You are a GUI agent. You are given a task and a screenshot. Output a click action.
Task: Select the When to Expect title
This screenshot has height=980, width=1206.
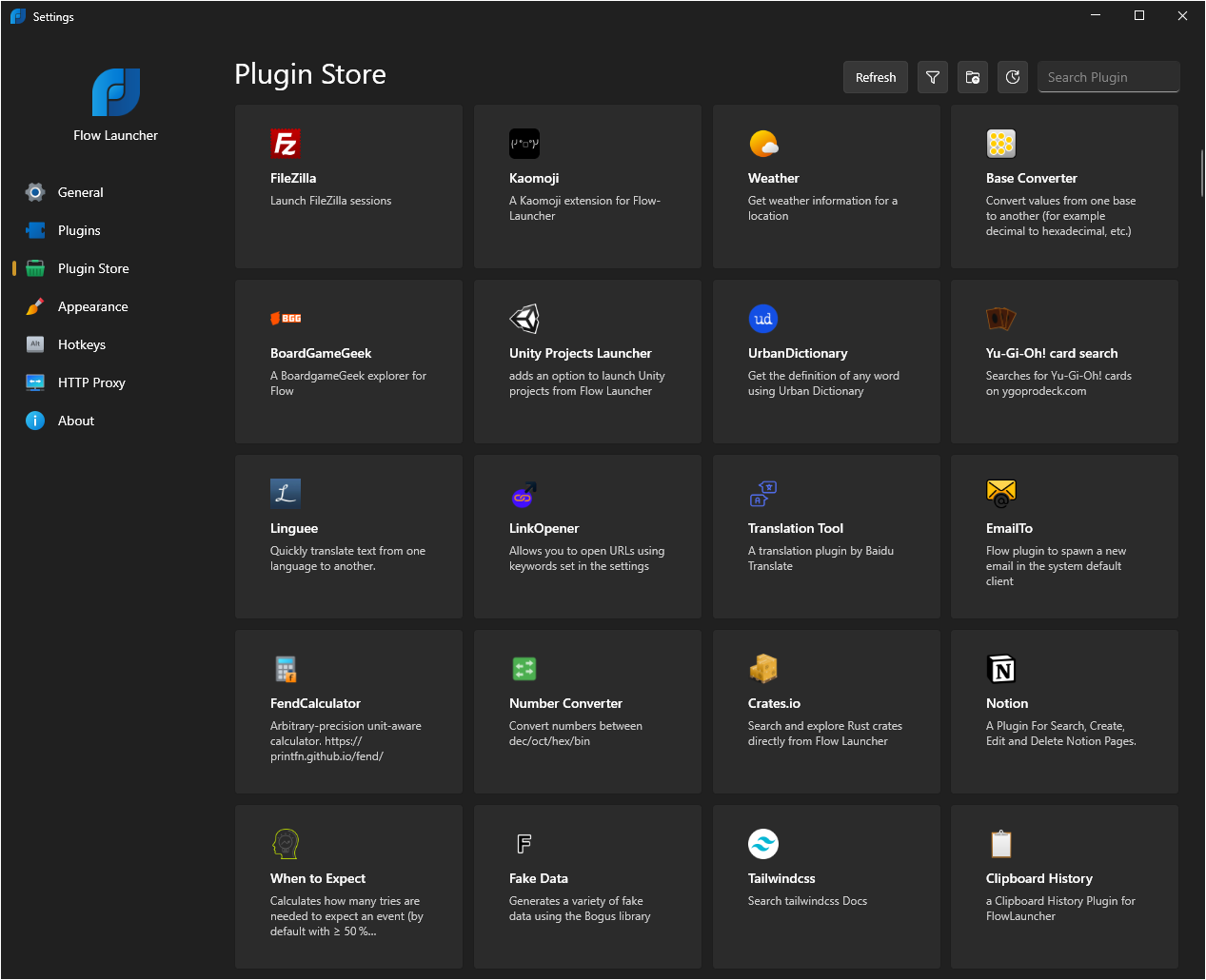click(x=318, y=878)
